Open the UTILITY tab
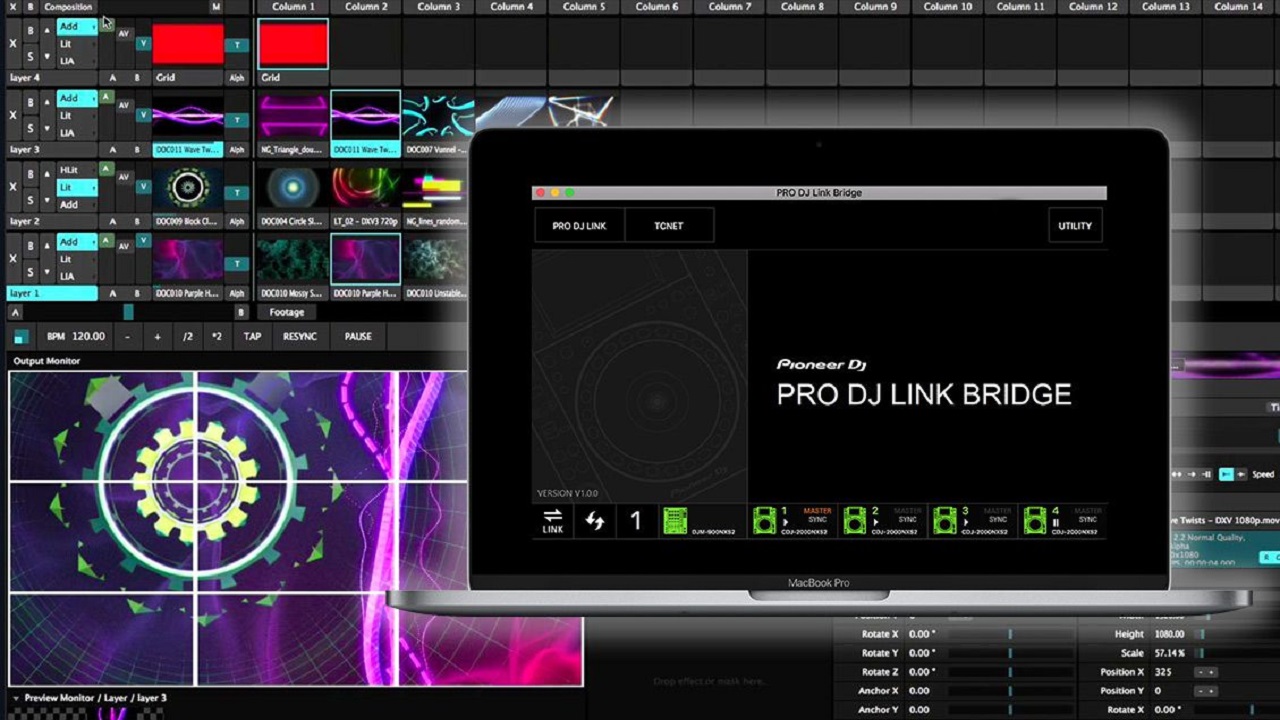 click(x=1075, y=226)
